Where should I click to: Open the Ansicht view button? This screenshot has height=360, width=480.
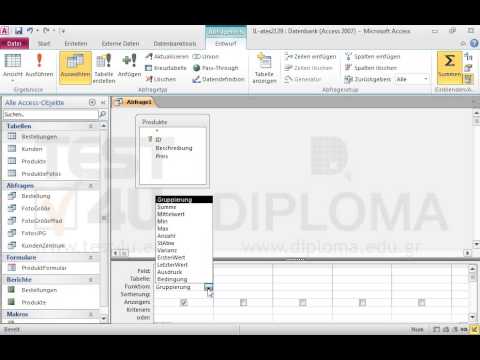[13, 66]
